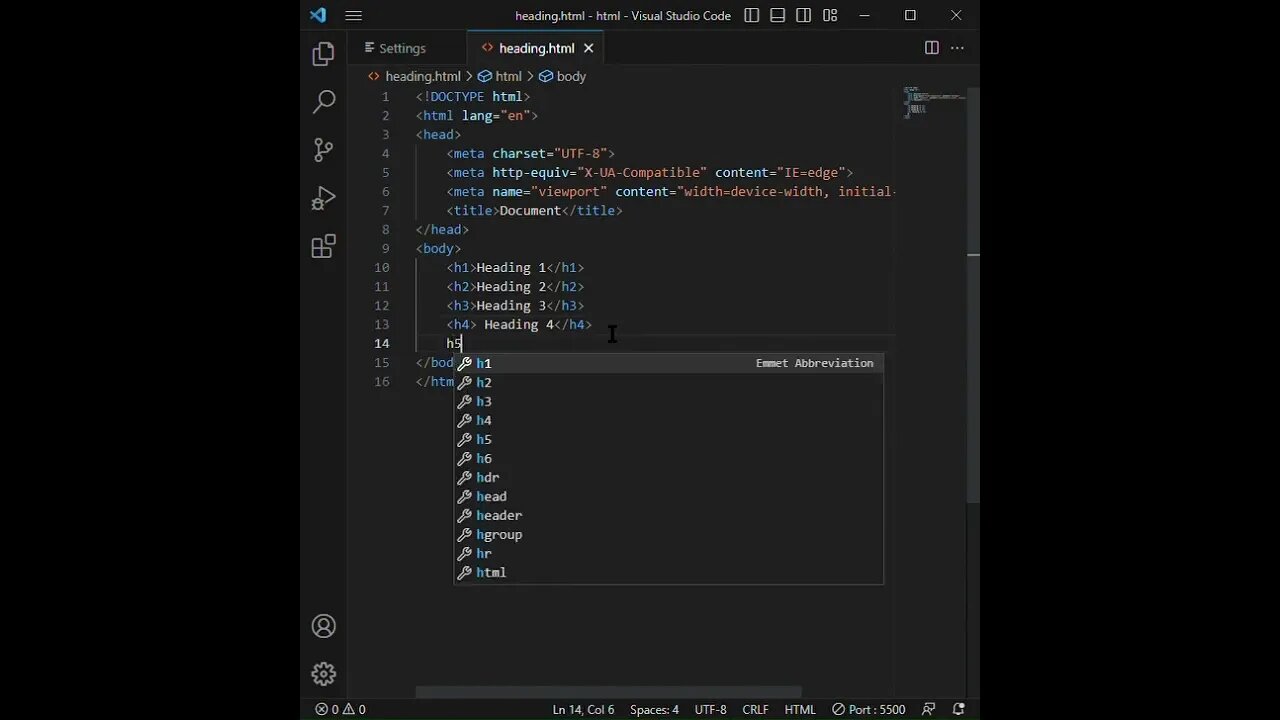Open the Run and Debug view
Screen dimensions: 1280x720
tap(323, 198)
